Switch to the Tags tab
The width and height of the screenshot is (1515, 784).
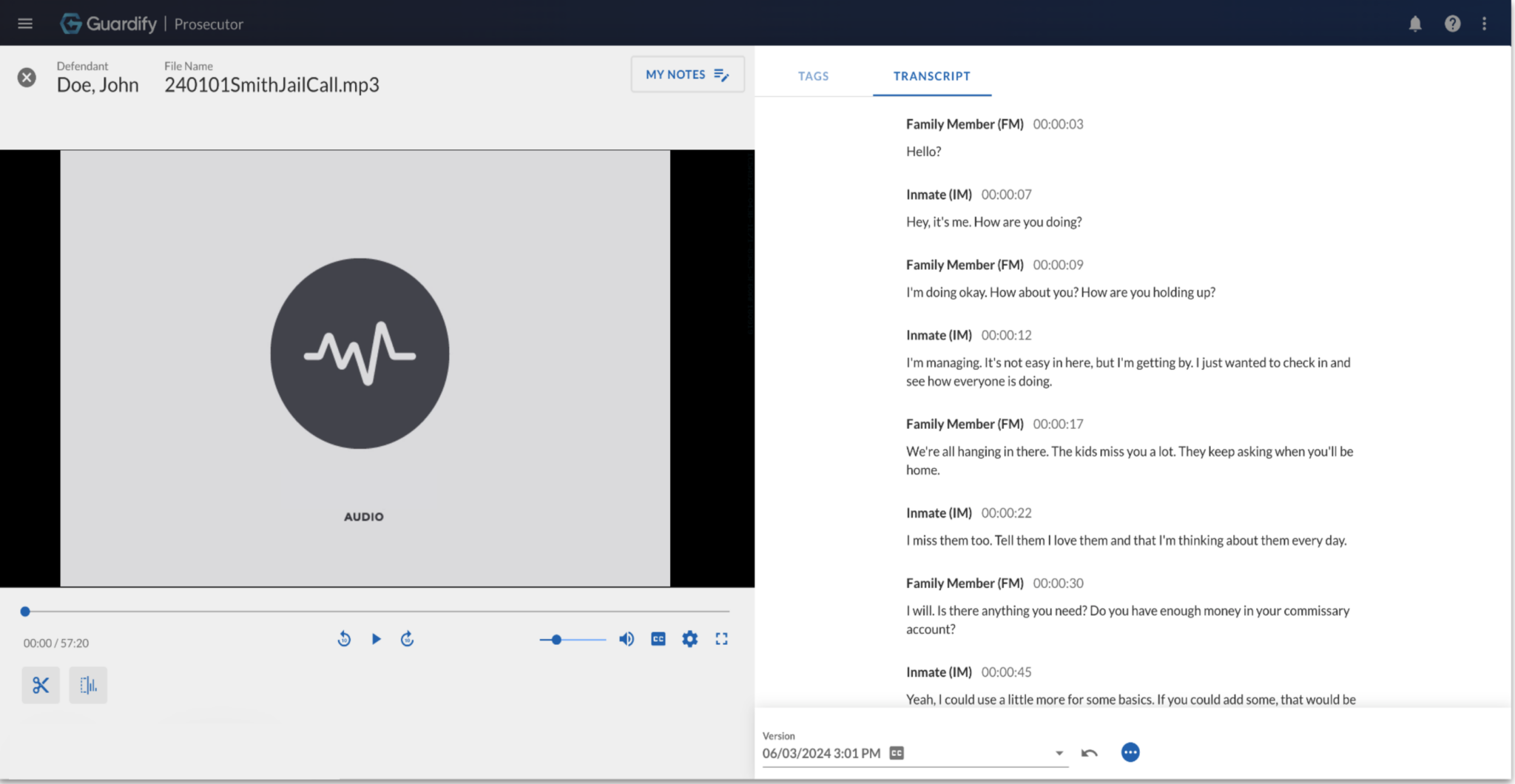813,76
